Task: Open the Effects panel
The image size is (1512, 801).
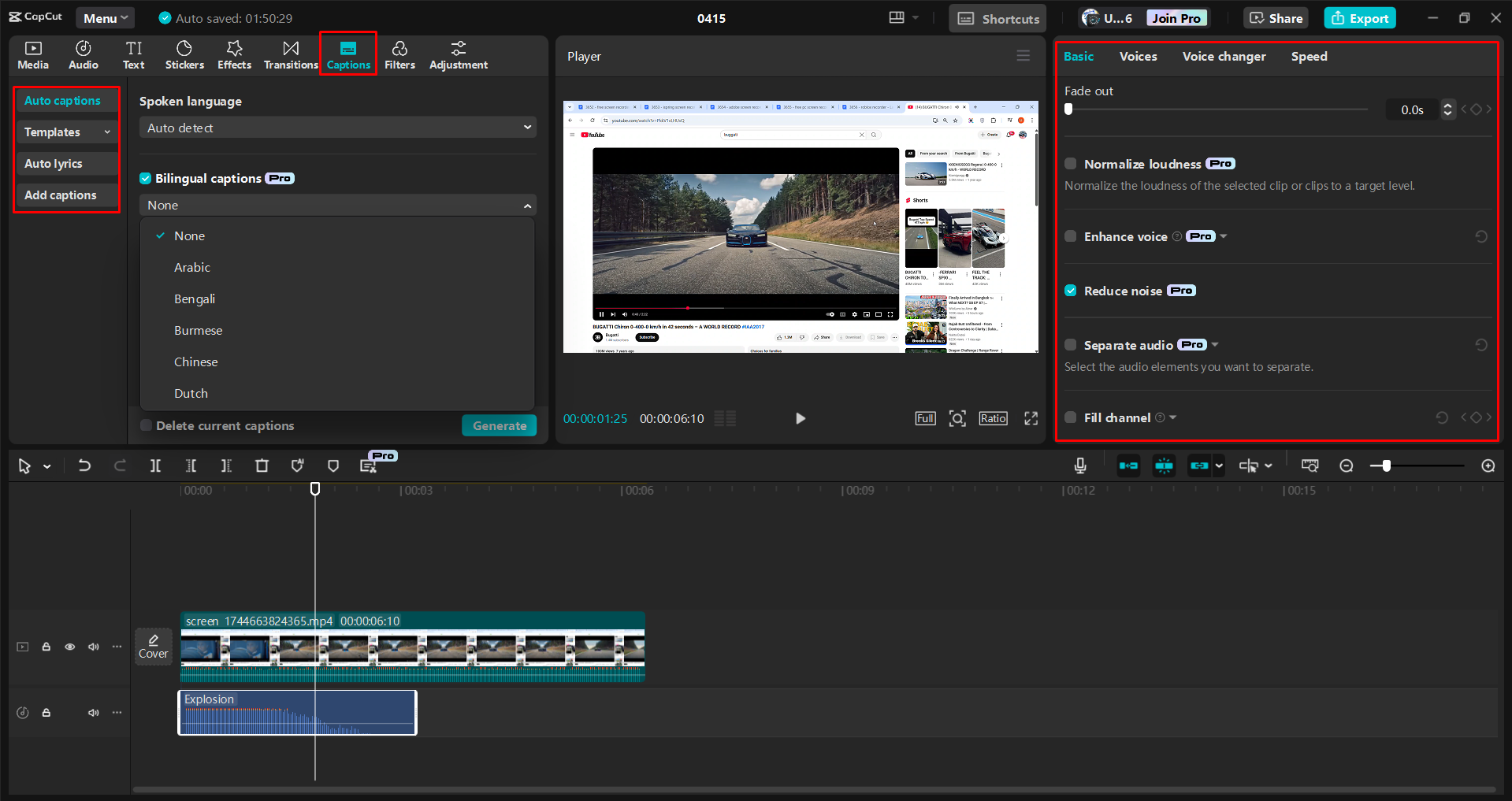Action: pyautogui.click(x=234, y=54)
